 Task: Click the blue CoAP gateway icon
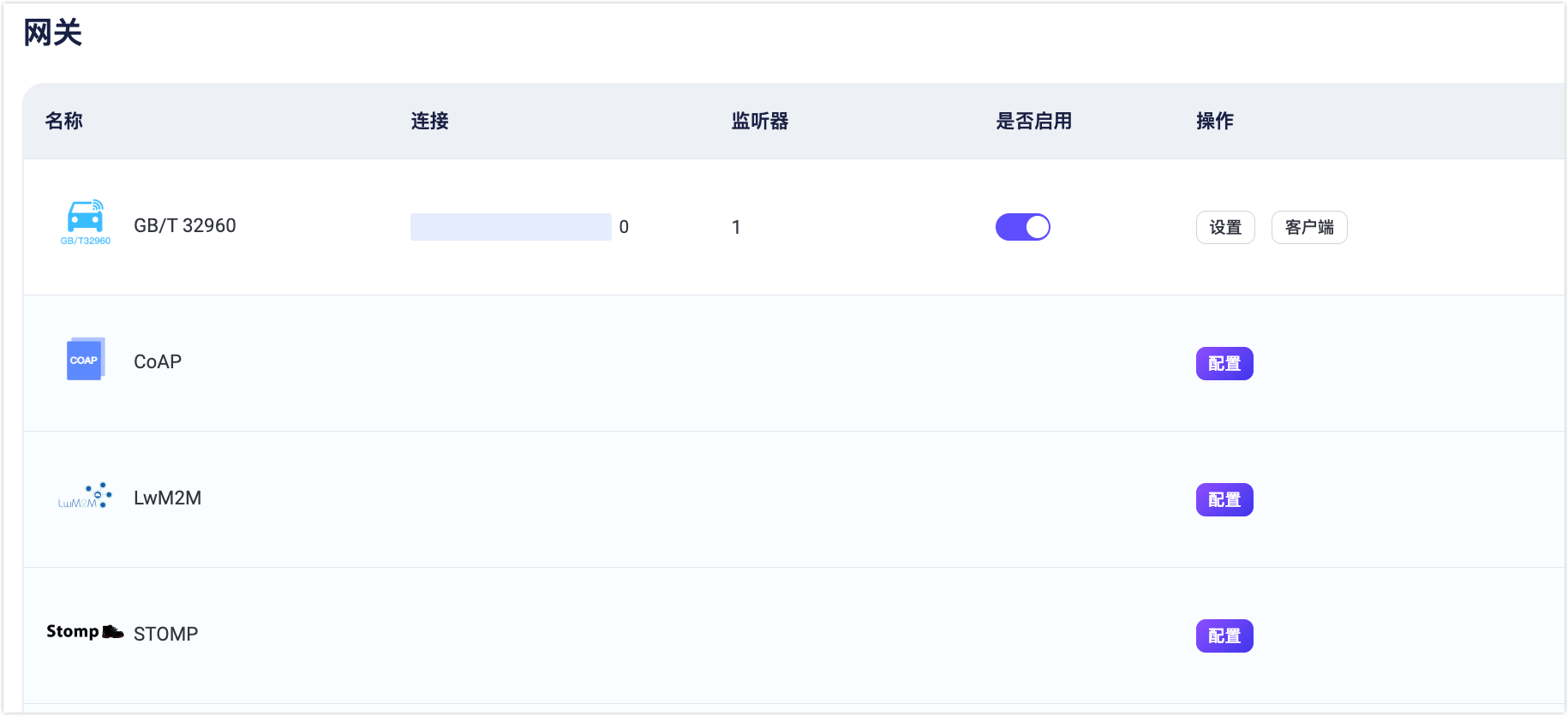[x=85, y=360]
